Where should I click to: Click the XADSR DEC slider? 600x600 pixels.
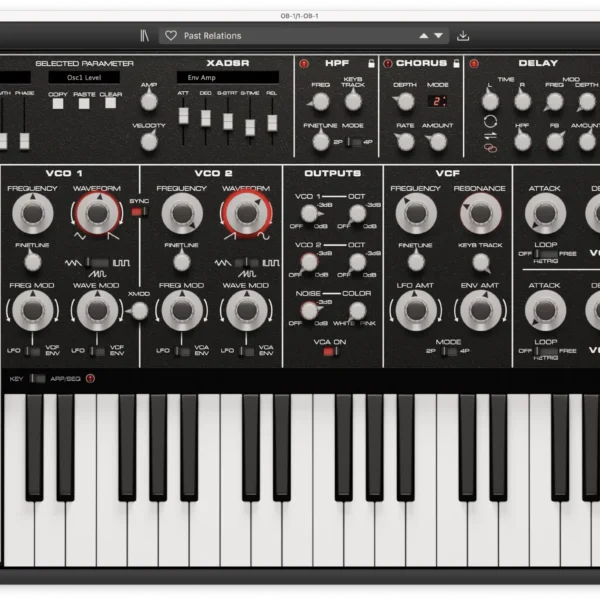pyautogui.click(x=205, y=118)
